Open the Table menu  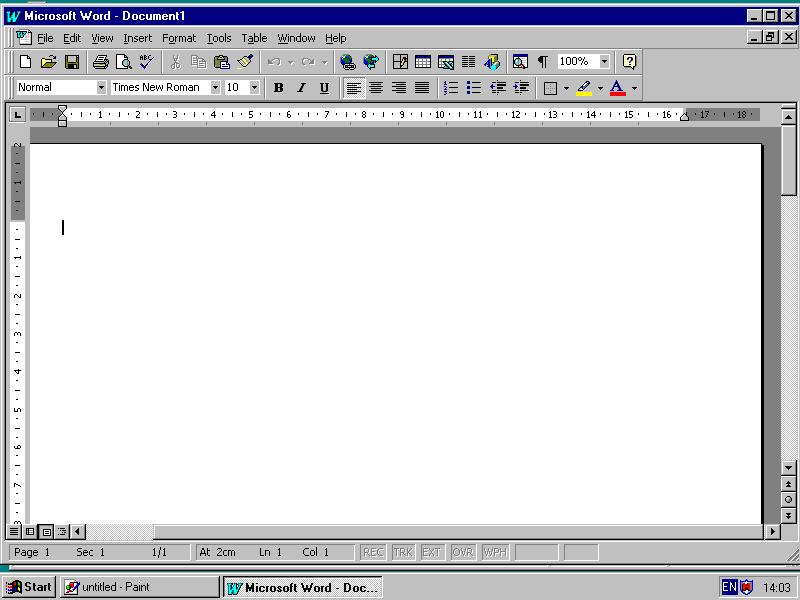pyautogui.click(x=255, y=38)
